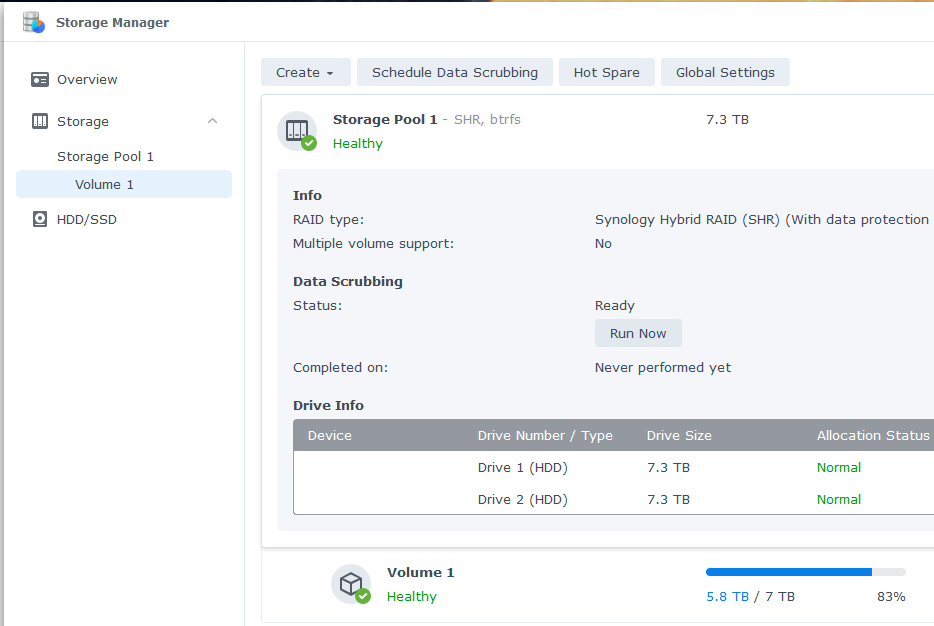Click the 83% usage value
This screenshot has width=934, height=626.
pyautogui.click(x=891, y=596)
